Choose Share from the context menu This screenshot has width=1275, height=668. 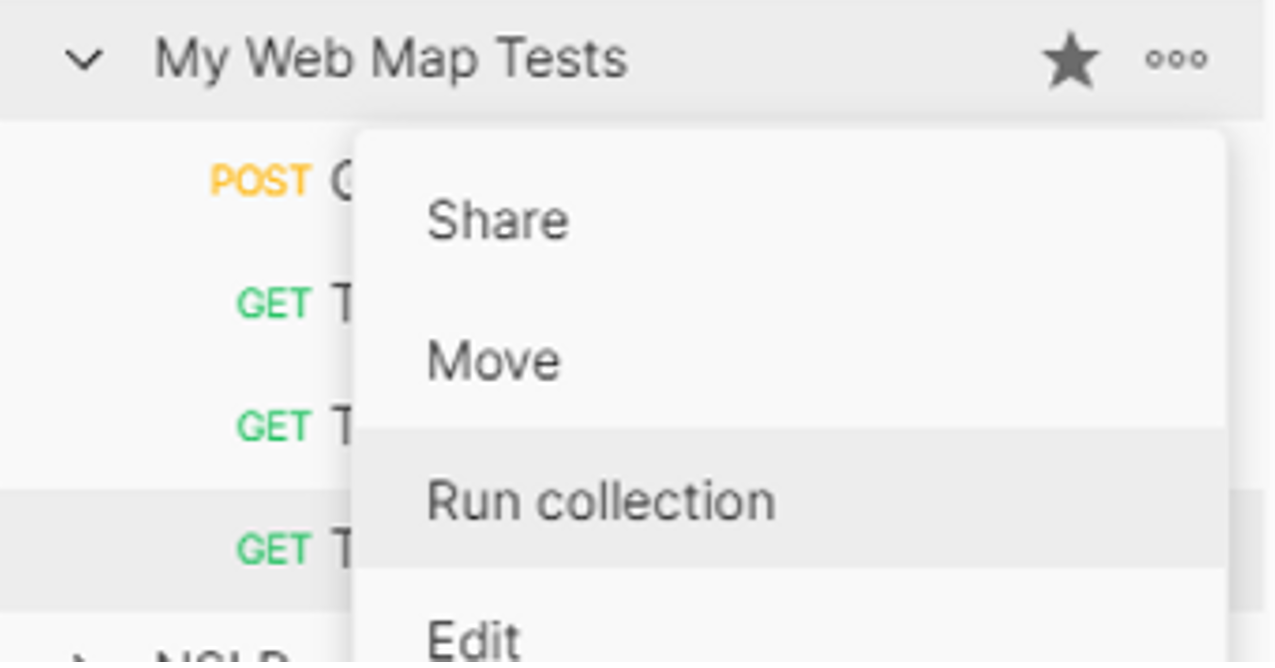pyautogui.click(x=497, y=220)
